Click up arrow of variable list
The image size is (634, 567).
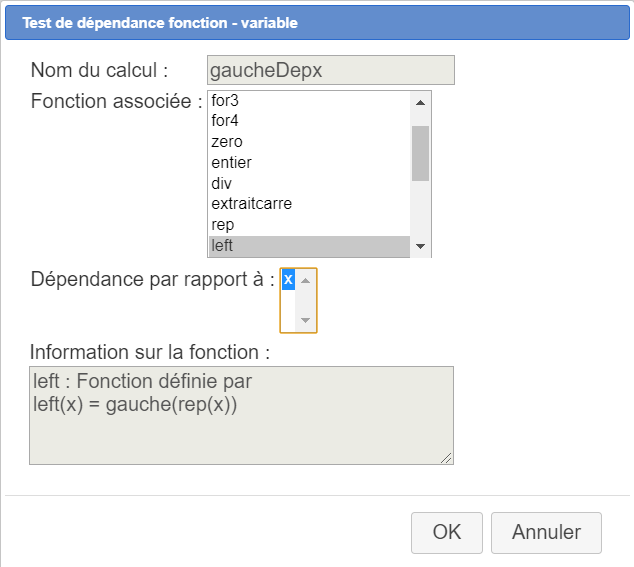pyautogui.click(x=306, y=280)
